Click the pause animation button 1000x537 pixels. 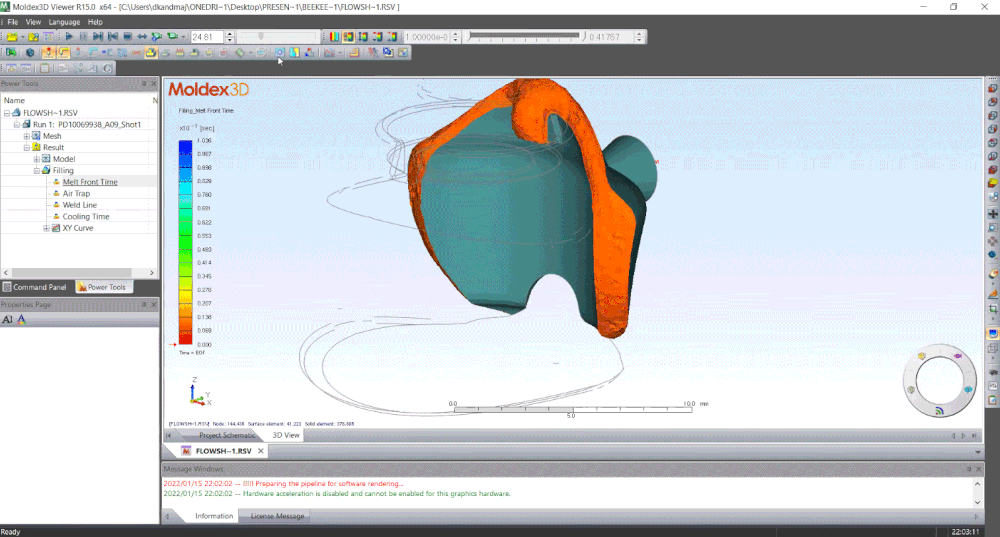(x=84, y=37)
